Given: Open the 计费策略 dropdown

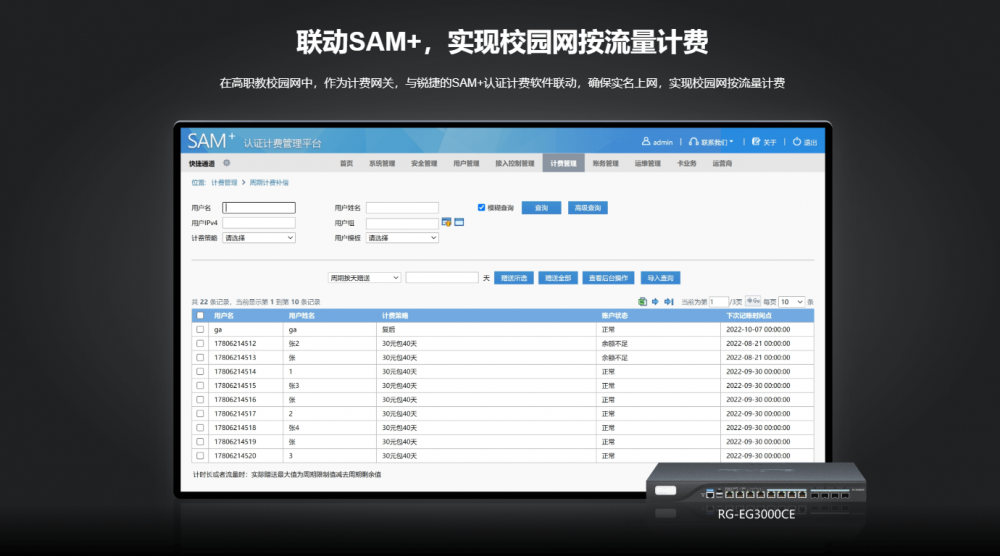Looking at the screenshot, I should point(259,238).
